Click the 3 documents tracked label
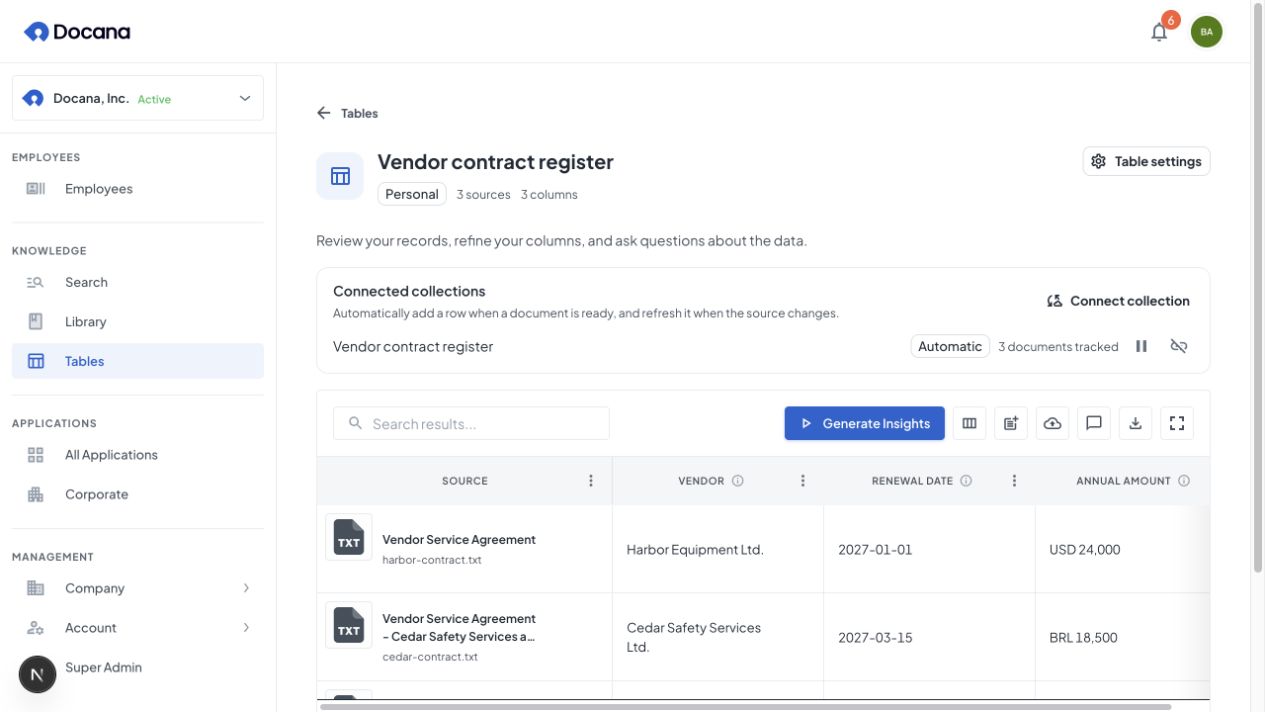 1058,347
